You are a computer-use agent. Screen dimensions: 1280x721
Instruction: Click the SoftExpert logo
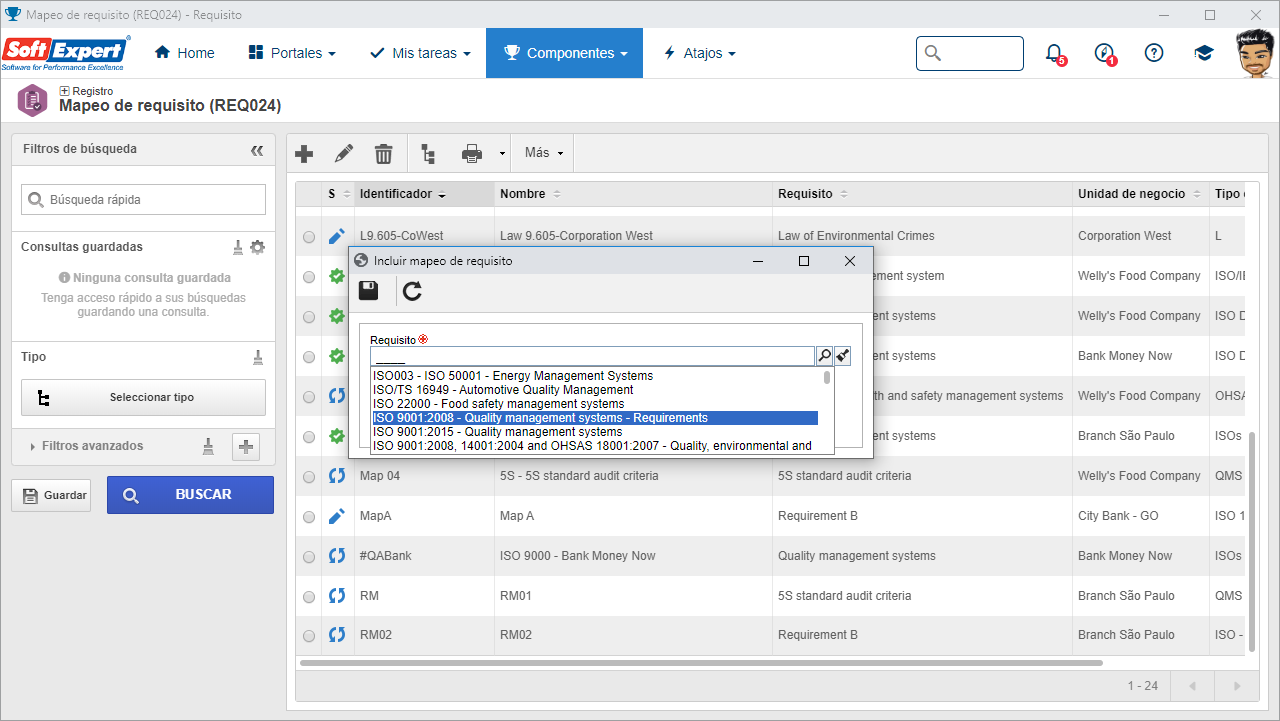65,53
